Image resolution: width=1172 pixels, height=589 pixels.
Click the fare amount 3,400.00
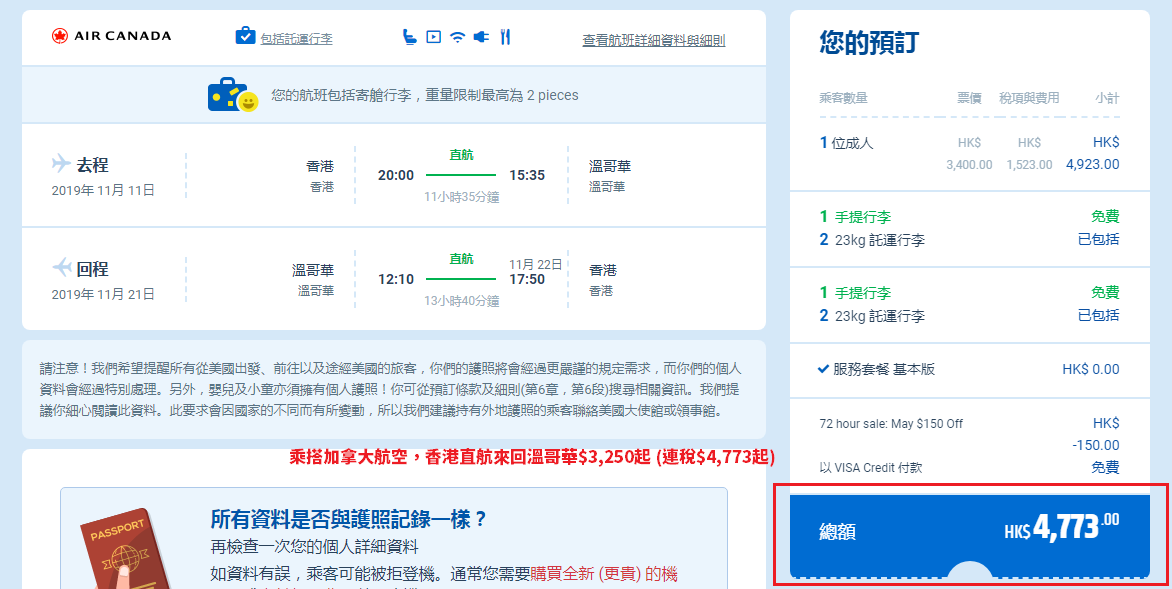pos(969,164)
